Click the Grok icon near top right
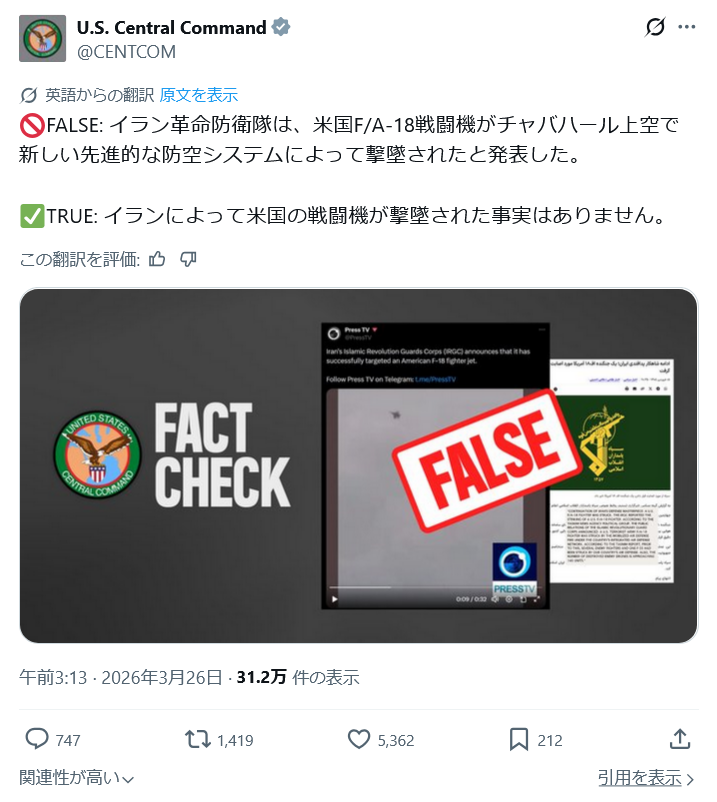 tap(655, 27)
